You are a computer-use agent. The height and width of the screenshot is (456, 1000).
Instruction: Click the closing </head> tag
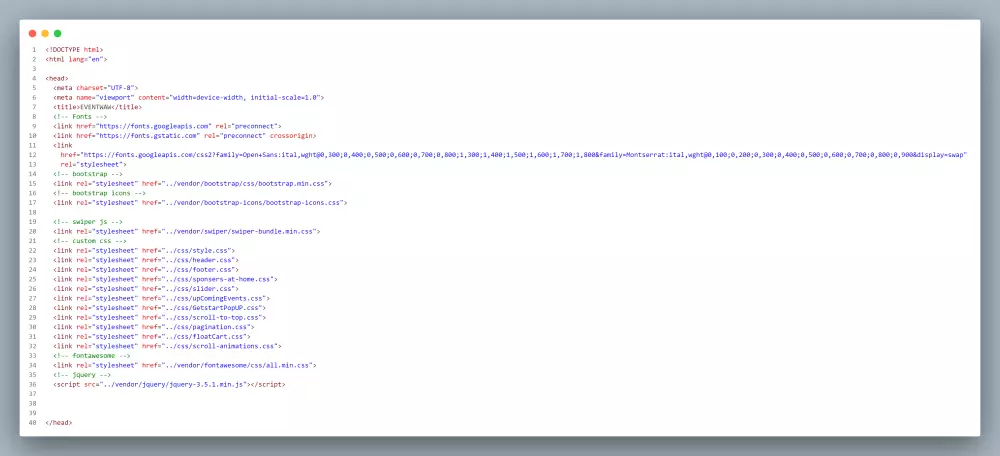click(x=59, y=423)
